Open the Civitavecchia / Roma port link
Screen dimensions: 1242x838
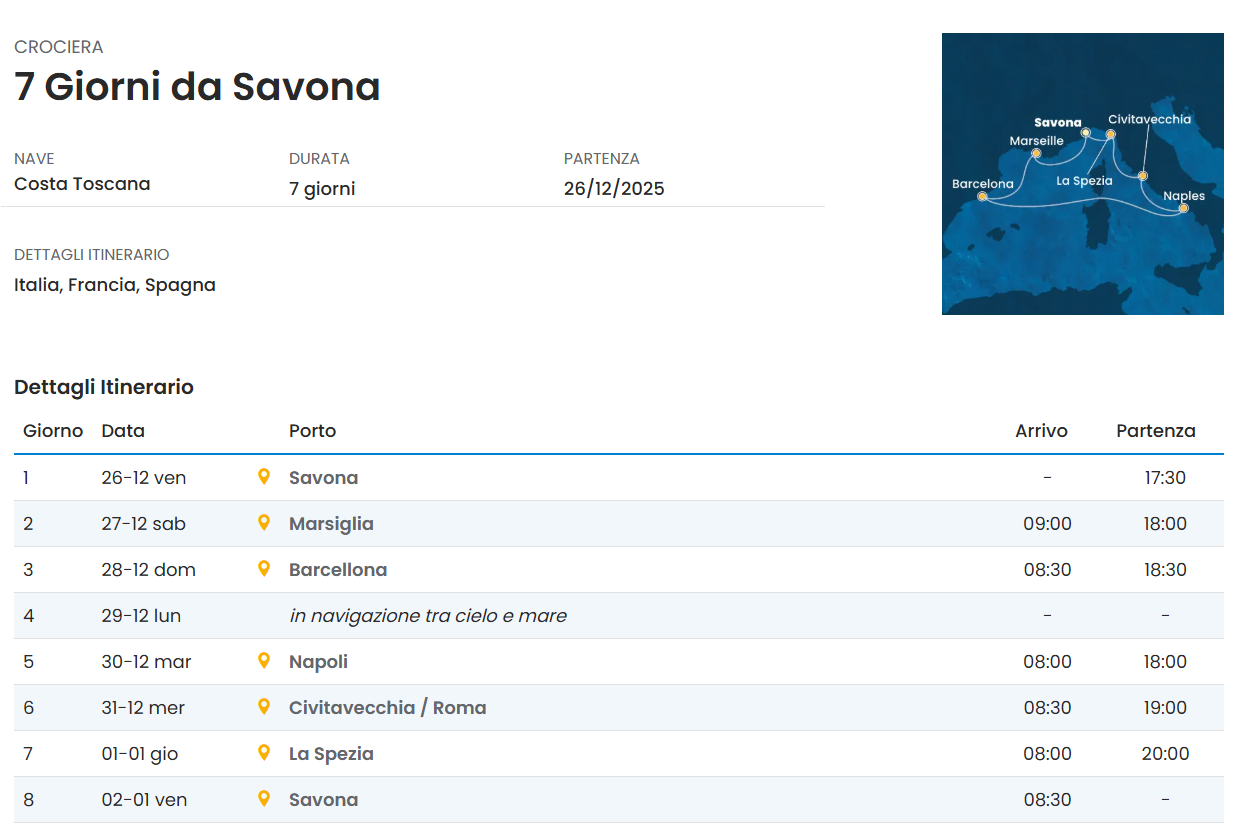pos(388,708)
